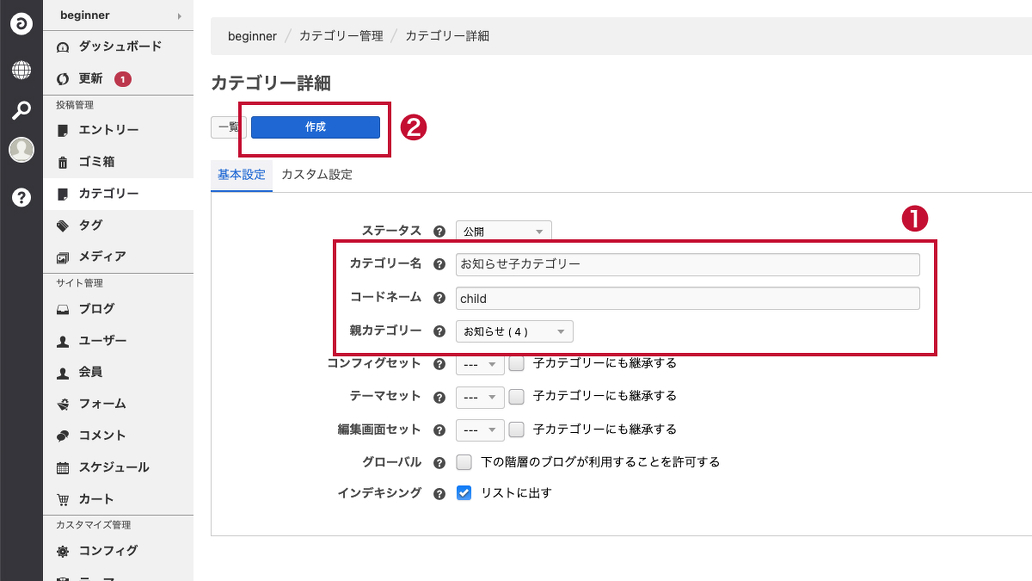The image size is (1032, 581).
Task: Open エントリー in the sidebar menu
Action: [x=108, y=130]
